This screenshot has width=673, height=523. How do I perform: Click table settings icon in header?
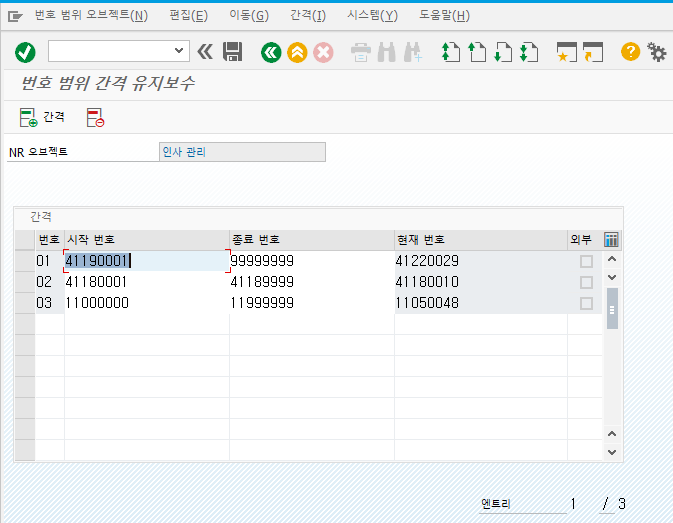point(611,239)
